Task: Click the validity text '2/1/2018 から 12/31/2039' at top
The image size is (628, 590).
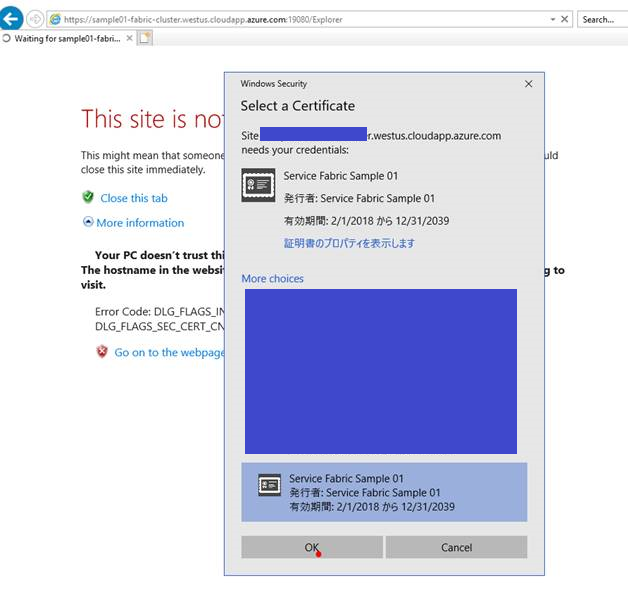Action: point(390,221)
